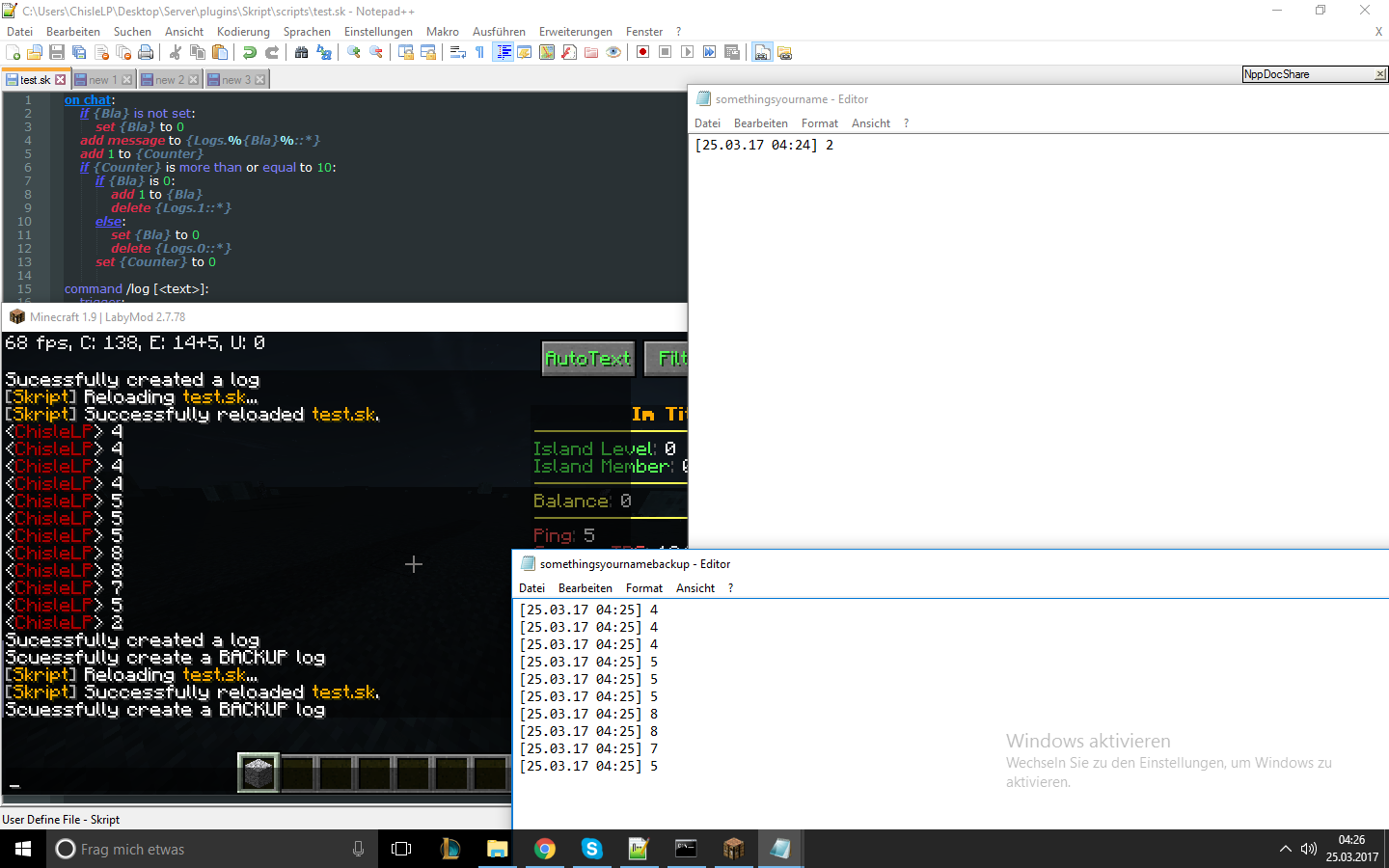Open the Replace dialog icon
1389x868 pixels.
324,52
